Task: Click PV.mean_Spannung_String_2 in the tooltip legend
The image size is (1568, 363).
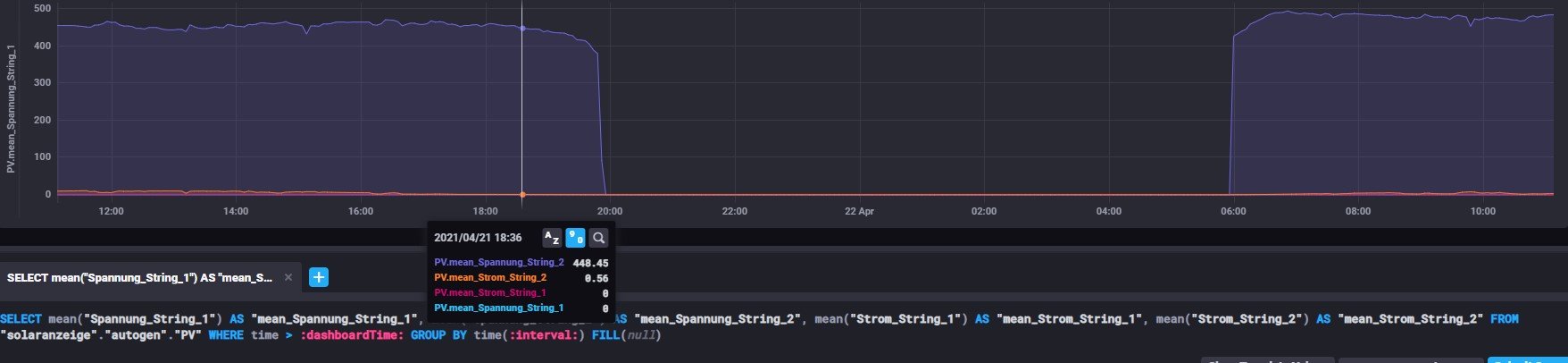Action: tap(498, 263)
